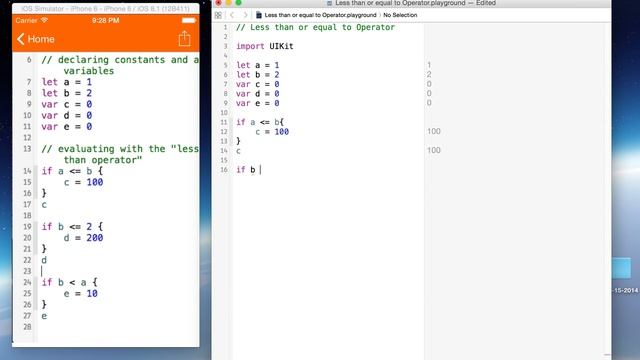The width and height of the screenshot is (640, 360).
Task: Click 'var d = 0' in the playground
Action: pos(258,93)
